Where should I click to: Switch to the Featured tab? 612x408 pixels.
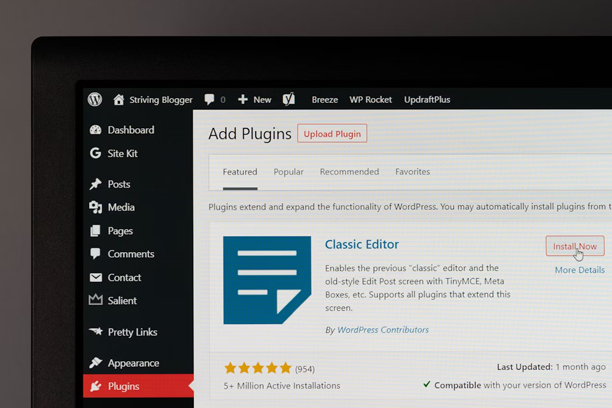pos(240,172)
